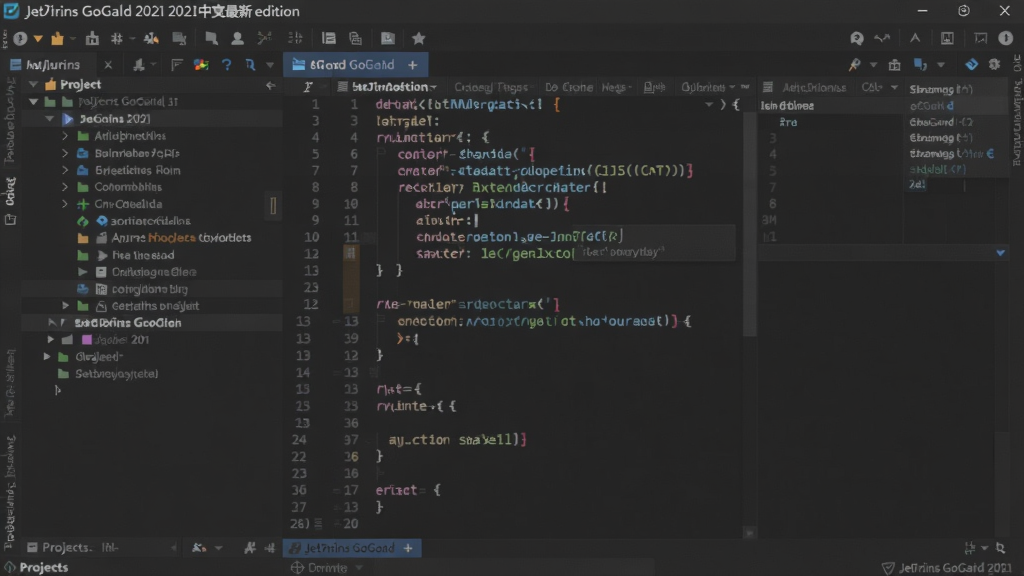Click the building icon in top toolbar
This screenshot has width=1024, height=576.
(92, 39)
